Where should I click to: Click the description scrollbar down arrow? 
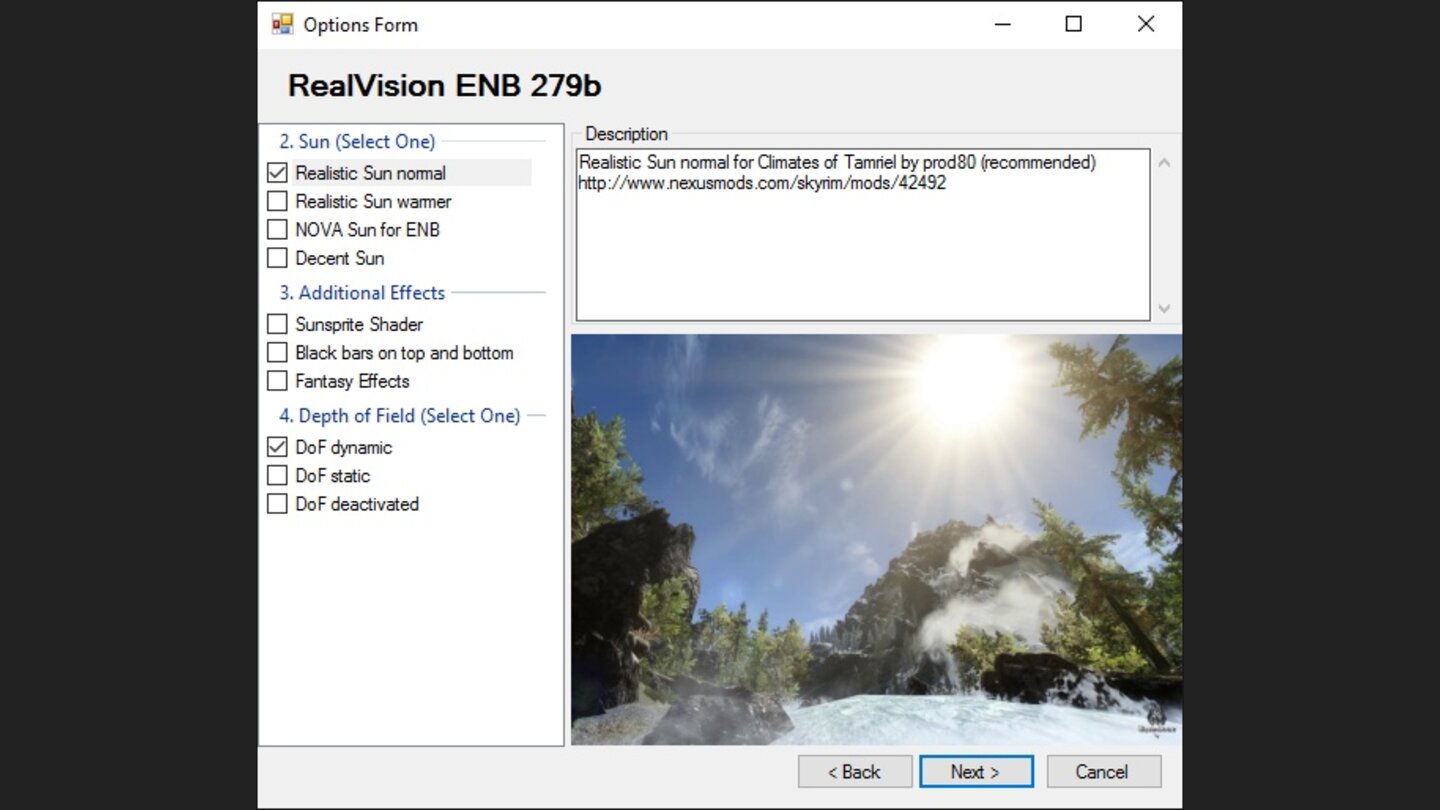coord(1164,309)
